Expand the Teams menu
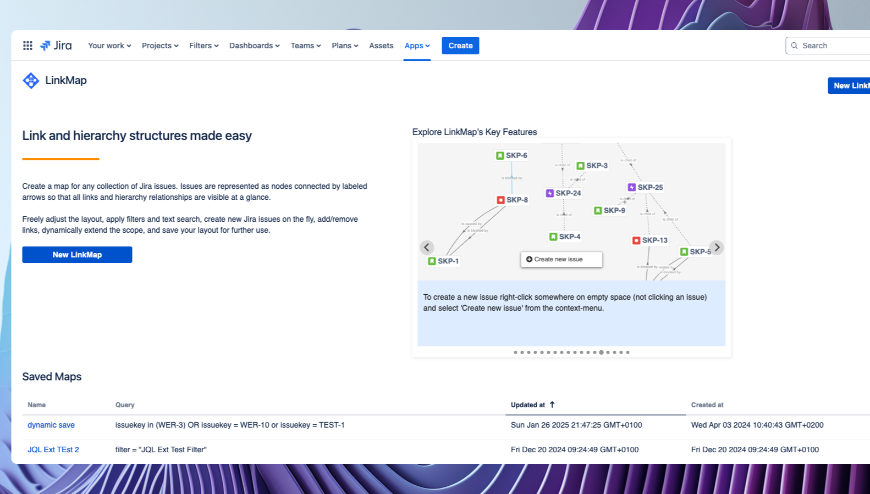 point(306,46)
